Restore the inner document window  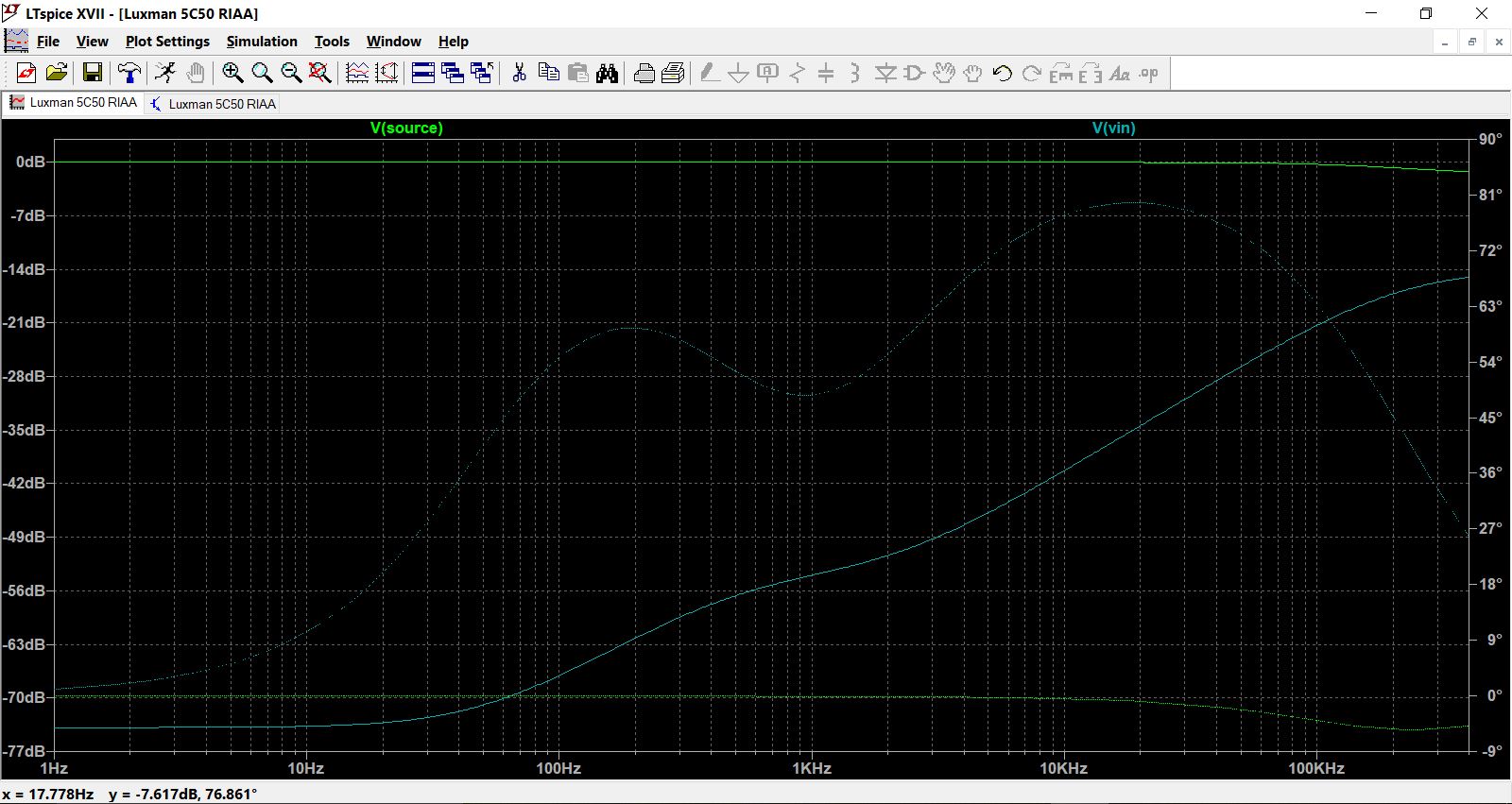pyautogui.click(x=1471, y=42)
